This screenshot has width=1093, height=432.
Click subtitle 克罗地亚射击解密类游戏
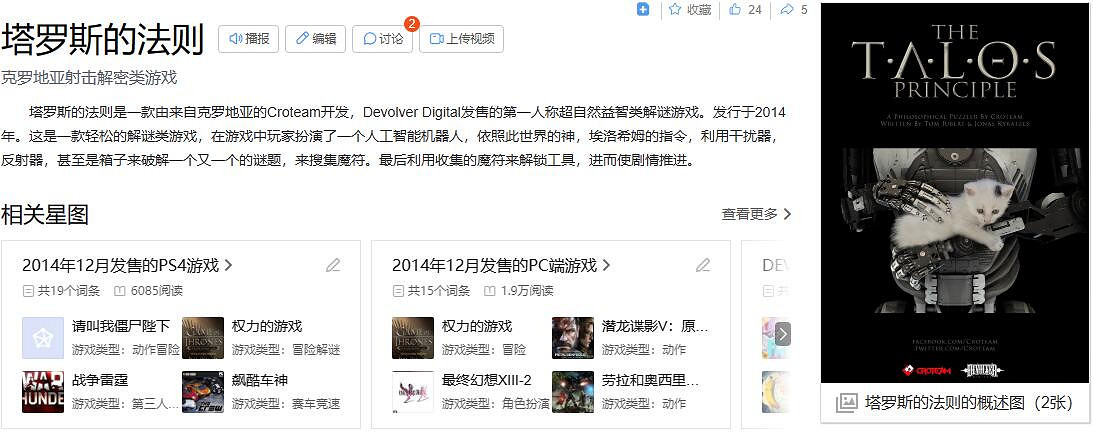pos(89,77)
